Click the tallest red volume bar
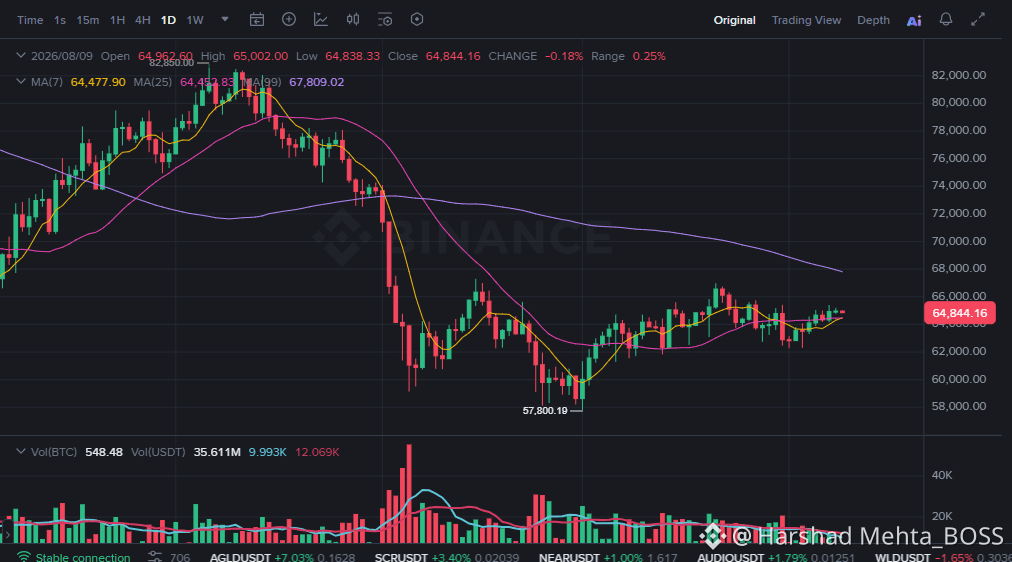1012x562 pixels. [409, 494]
